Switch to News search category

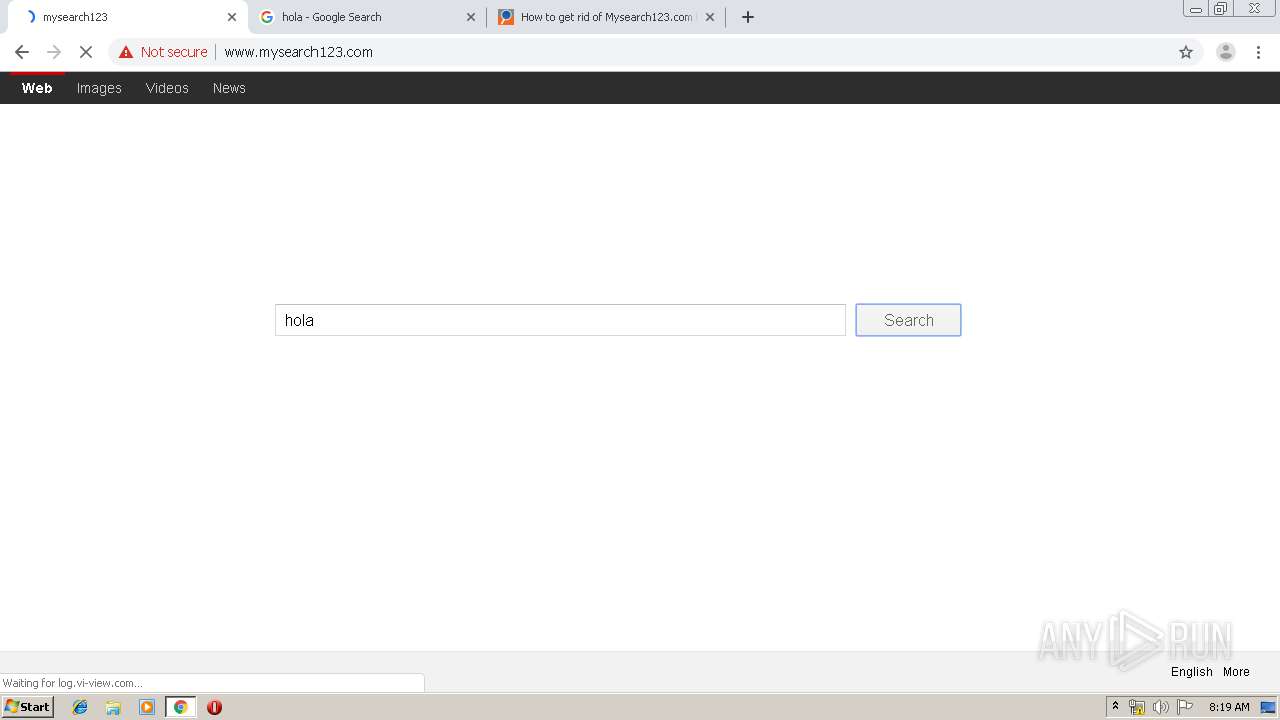(229, 88)
